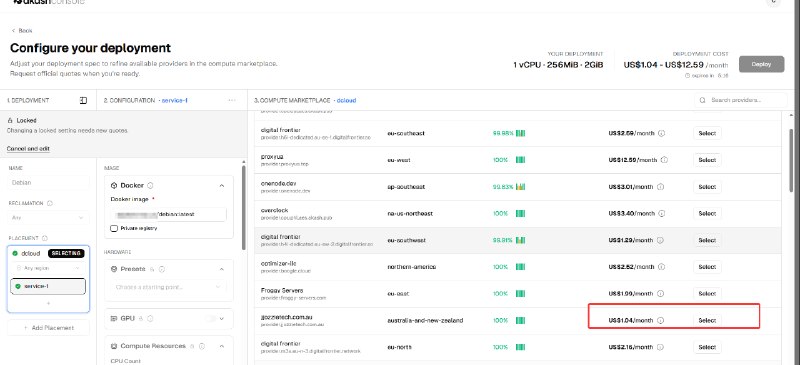Viewport: 800px width, 365px height.
Task: Show info for the Placement label
Action: [45, 238]
